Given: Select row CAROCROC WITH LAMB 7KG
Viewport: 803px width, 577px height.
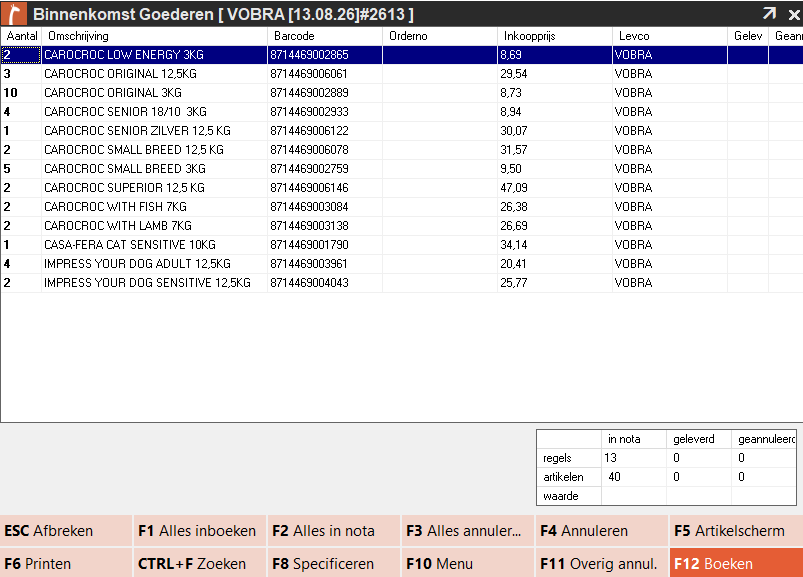Looking at the screenshot, I should tap(402, 225).
